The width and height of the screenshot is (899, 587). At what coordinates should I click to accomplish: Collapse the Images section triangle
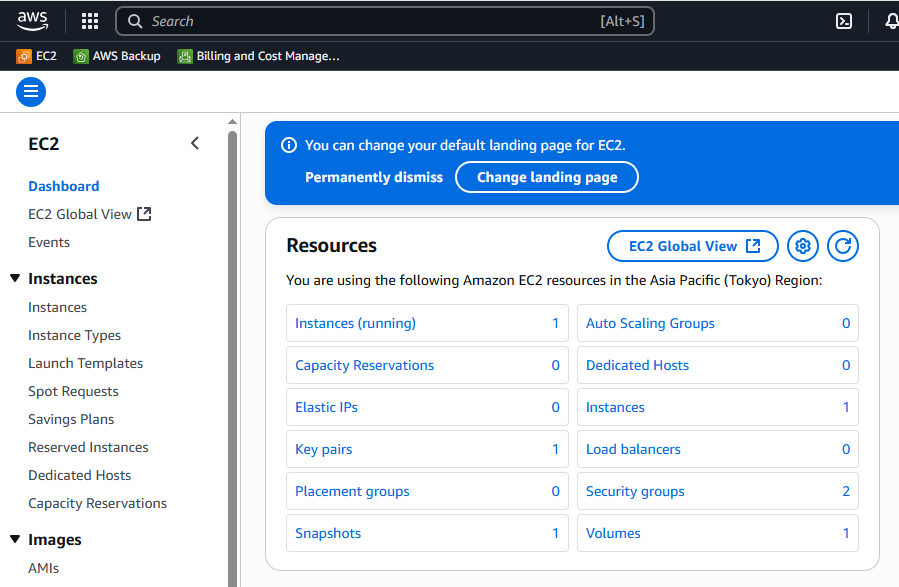pyautogui.click(x=15, y=539)
